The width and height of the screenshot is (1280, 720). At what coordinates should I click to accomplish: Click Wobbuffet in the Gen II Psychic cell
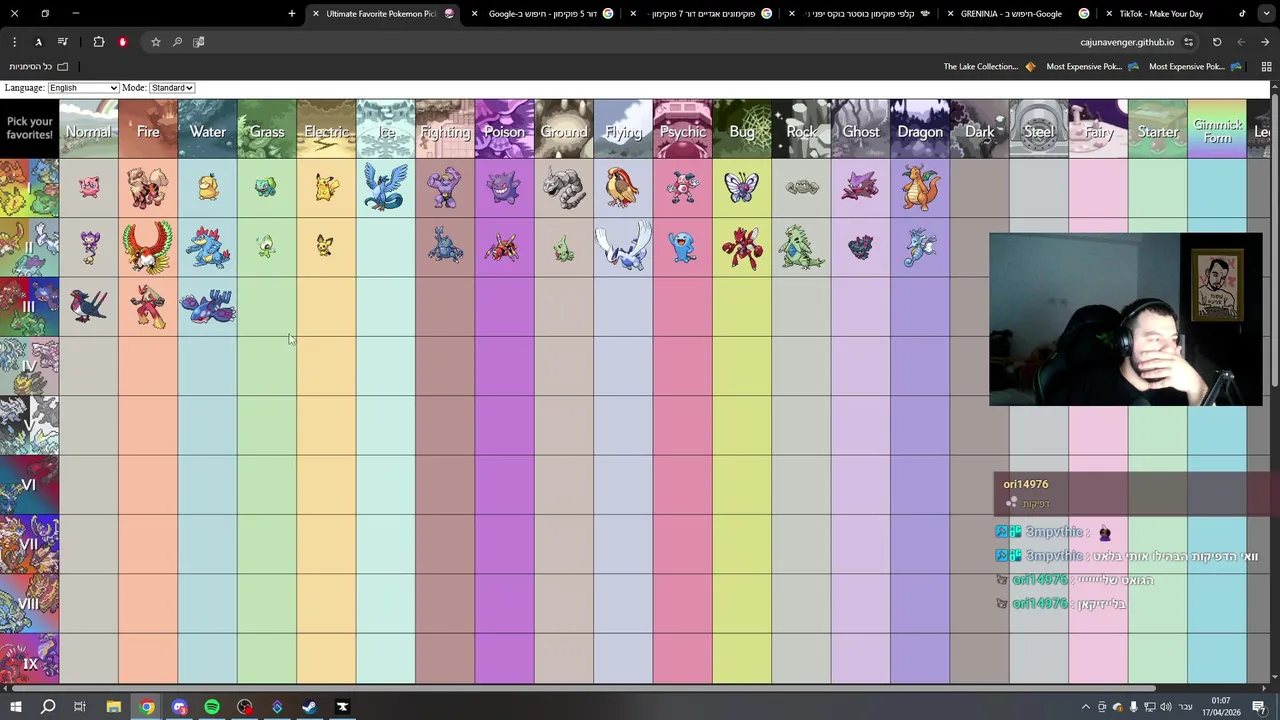point(683,247)
